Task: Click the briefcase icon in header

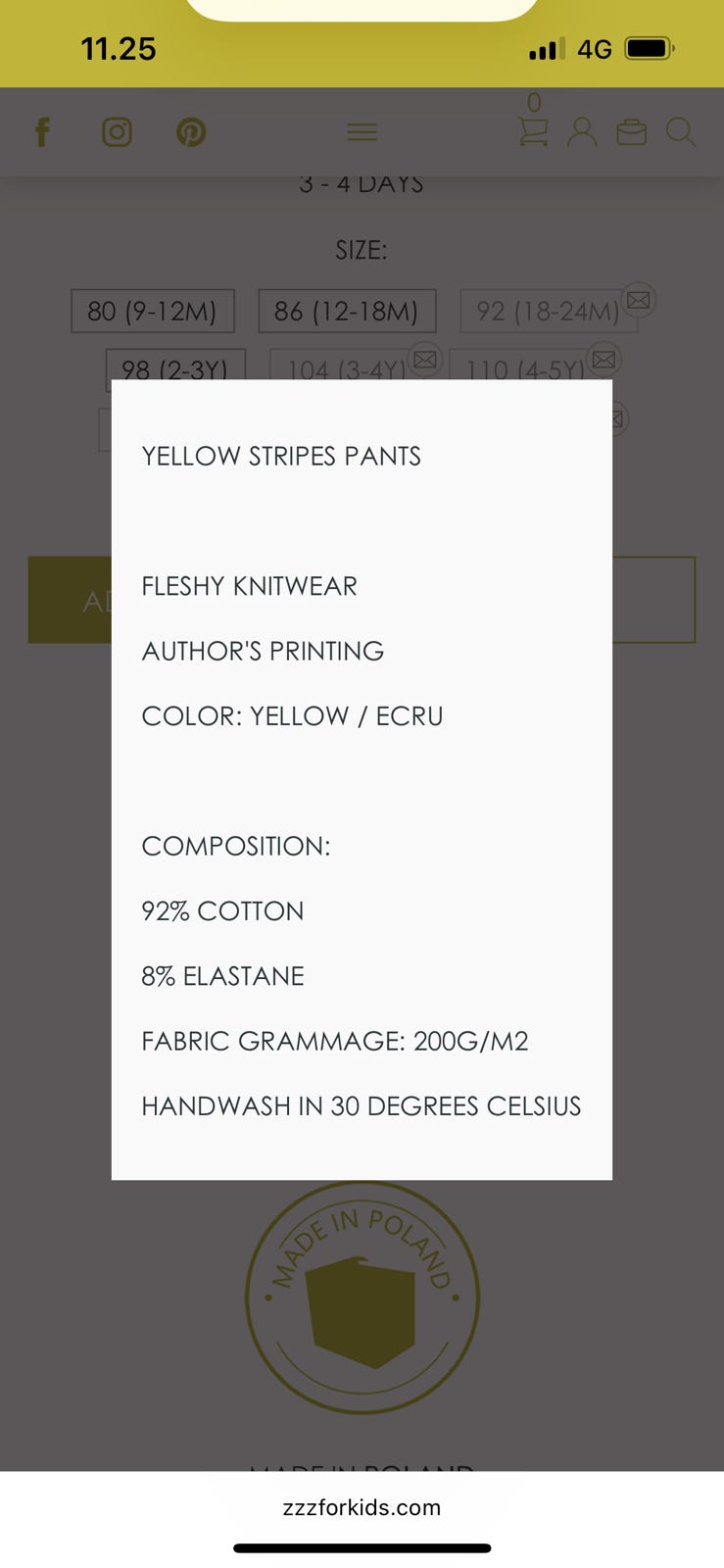Action: (x=632, y=132)
